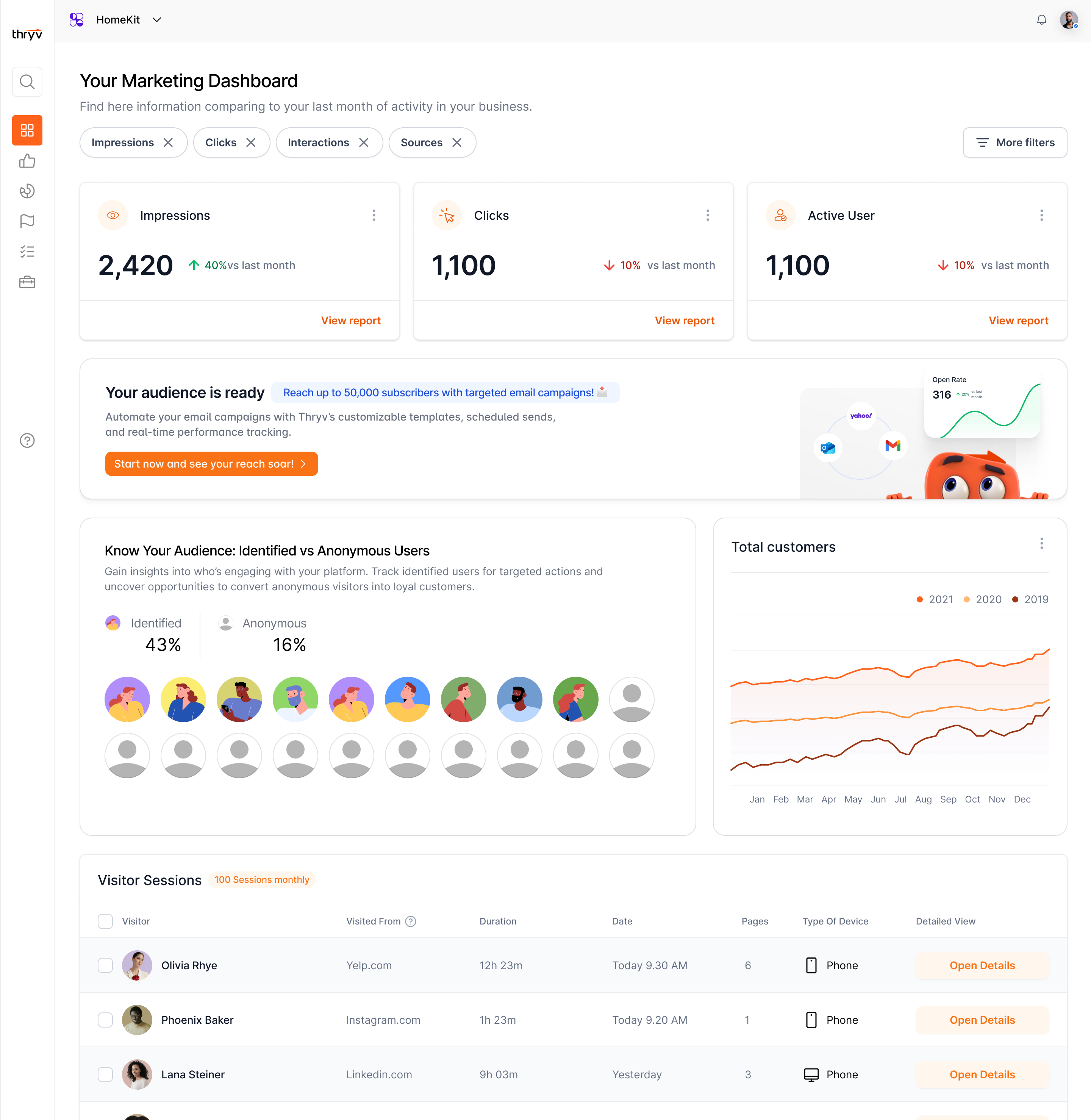Click the subscribers email campaign banner text
This screenshot has width=1091, height=1120.
pyautogui.click(x=445, y=393)
